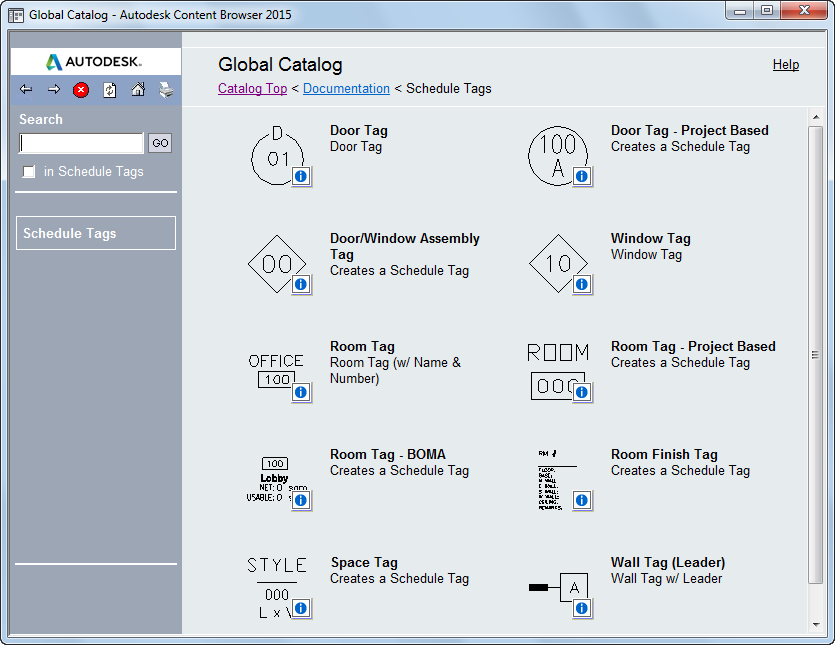This screenshot has width=835, height=645.
Task: Click the Room Finish Tag title
Action: pyautogui.click(x=664, y=454)
